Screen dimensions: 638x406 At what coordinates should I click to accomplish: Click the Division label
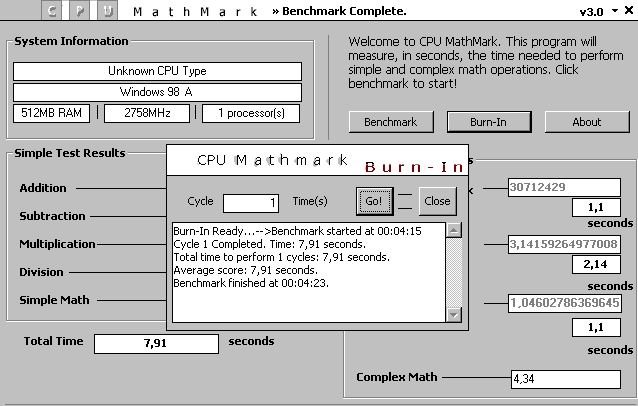click(41, 272)
